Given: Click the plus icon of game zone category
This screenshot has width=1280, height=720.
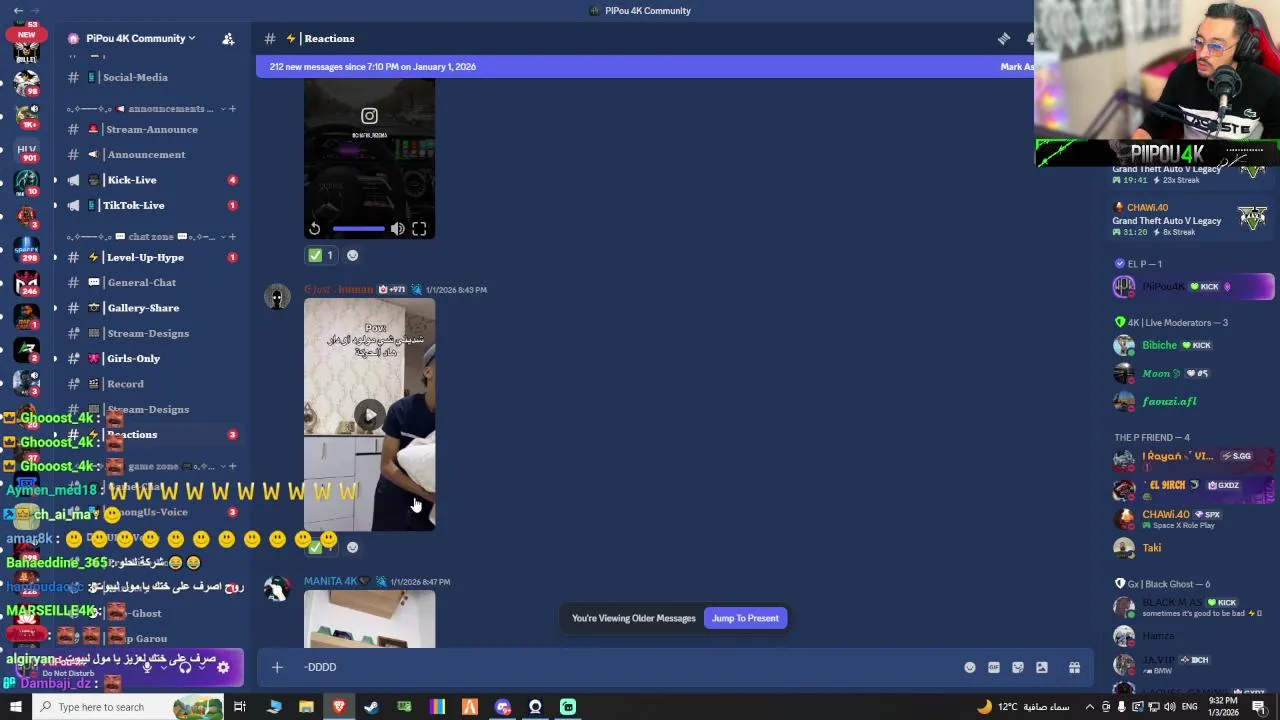Looking at the screenshot, I should click(232, 466).
